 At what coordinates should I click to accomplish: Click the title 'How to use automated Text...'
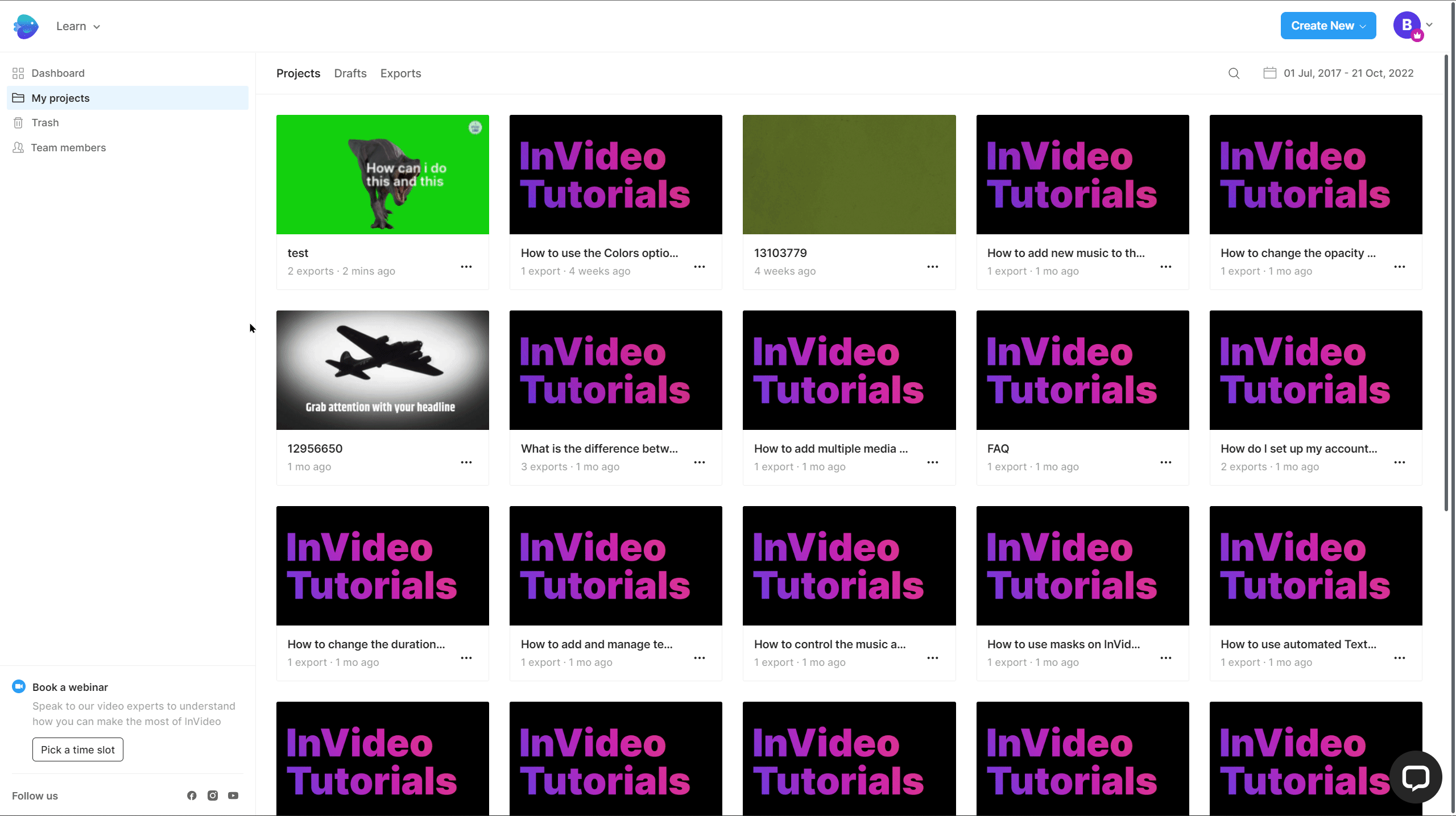point(1298,644)
